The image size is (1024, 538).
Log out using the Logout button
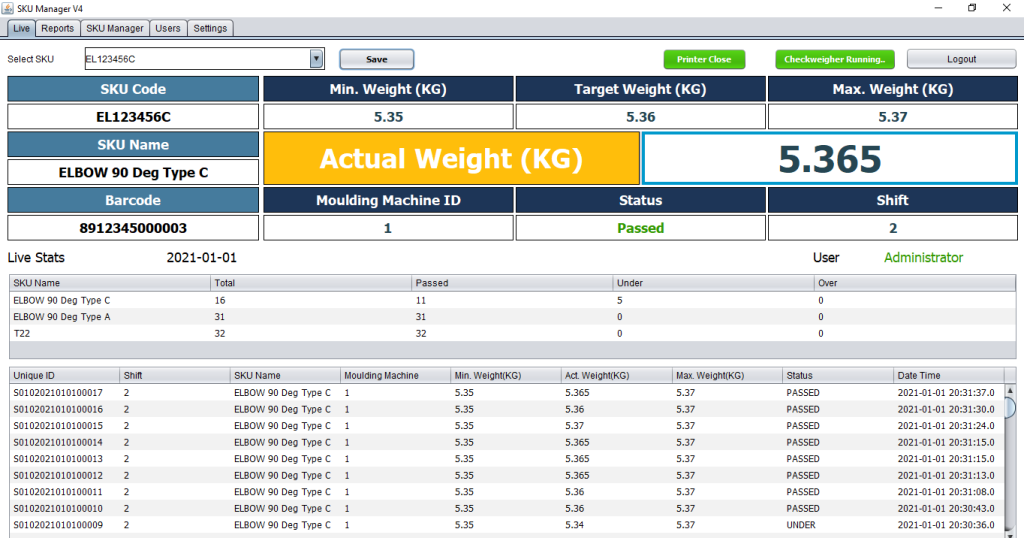point(961,59)
